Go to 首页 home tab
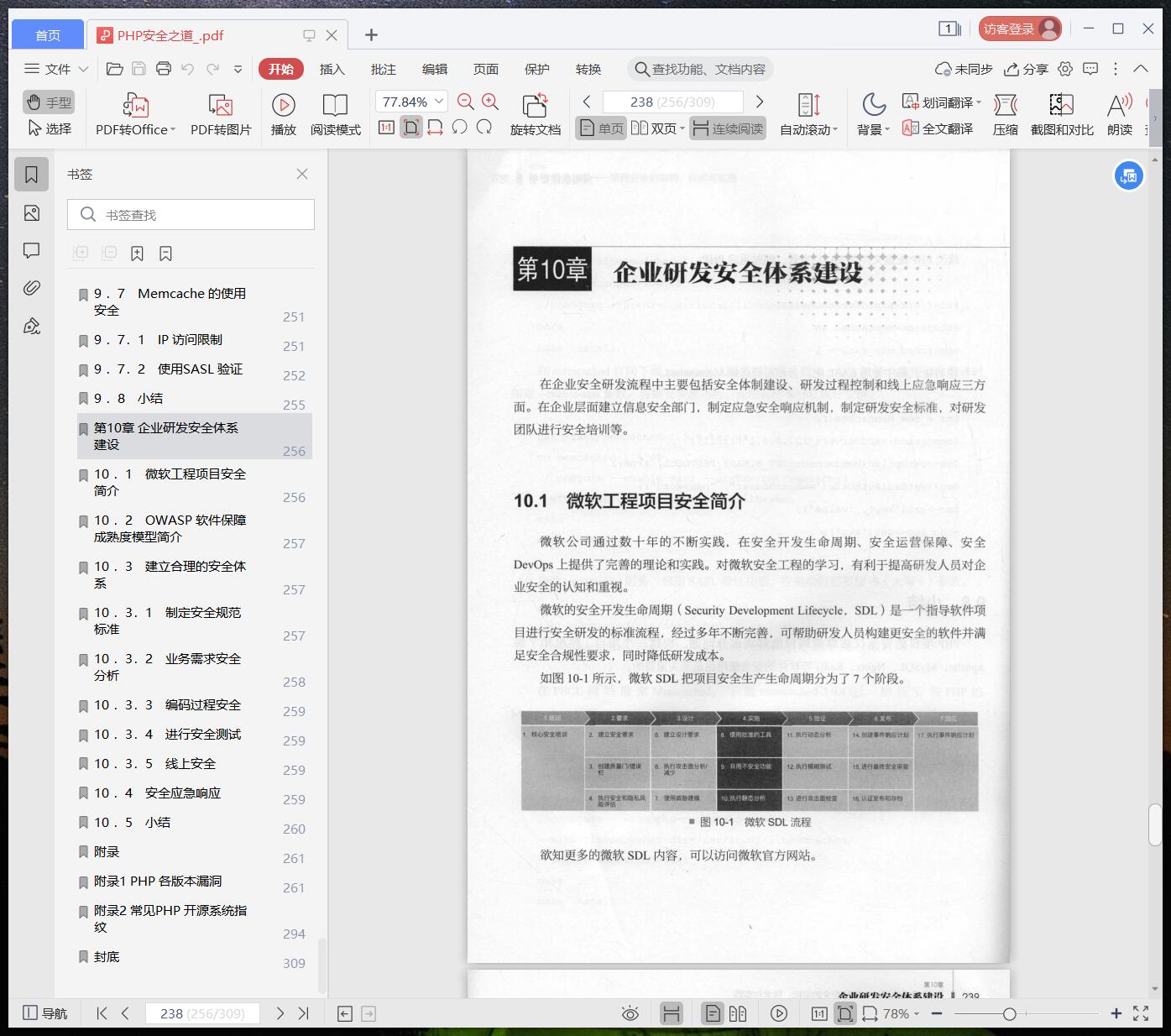Screen dimensions: 1171x1036 click(x=48, y=35)
